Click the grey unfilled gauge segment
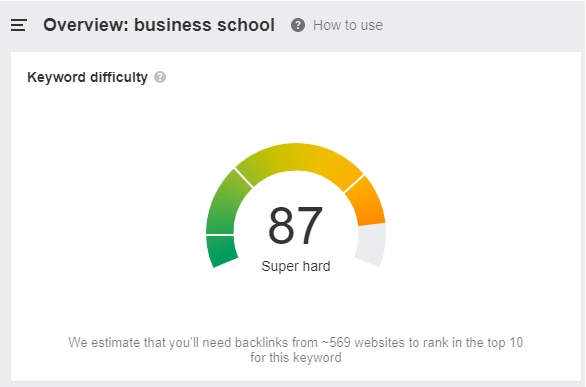Image resolution: width=586 pixels, height=387 pixels. click(371, 245)
